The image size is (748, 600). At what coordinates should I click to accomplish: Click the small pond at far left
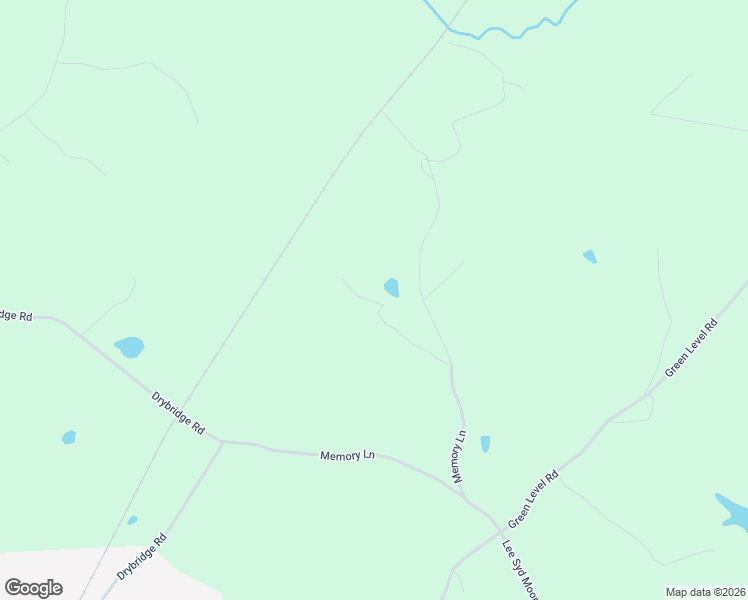[69, 437]
